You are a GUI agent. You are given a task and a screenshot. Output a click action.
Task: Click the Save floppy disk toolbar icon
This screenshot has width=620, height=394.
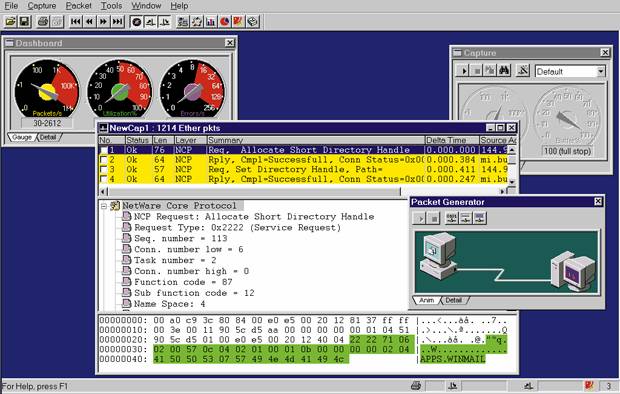(25, 21)
